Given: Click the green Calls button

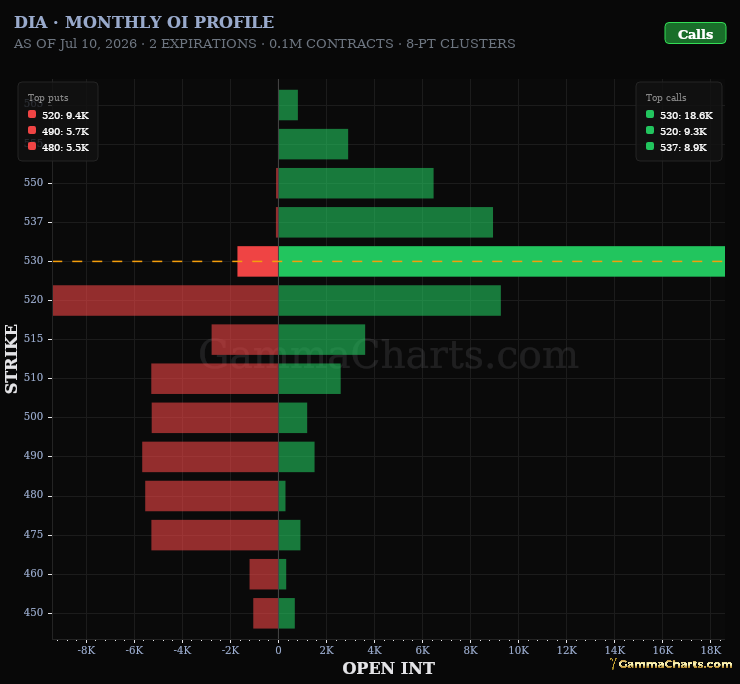Looking at the screenshot, I should [695, 33].
